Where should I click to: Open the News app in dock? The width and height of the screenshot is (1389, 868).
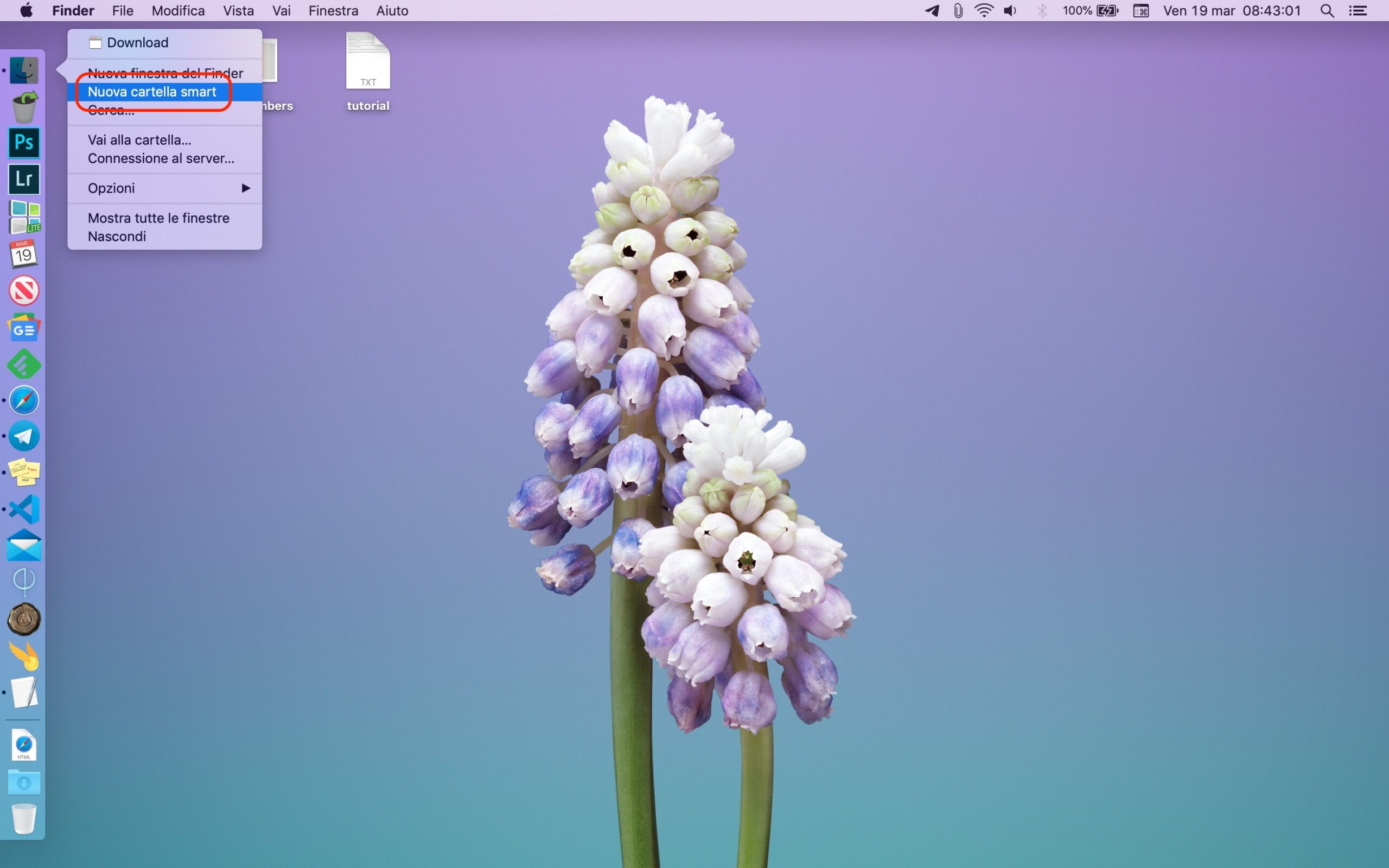tap(24, 290)
